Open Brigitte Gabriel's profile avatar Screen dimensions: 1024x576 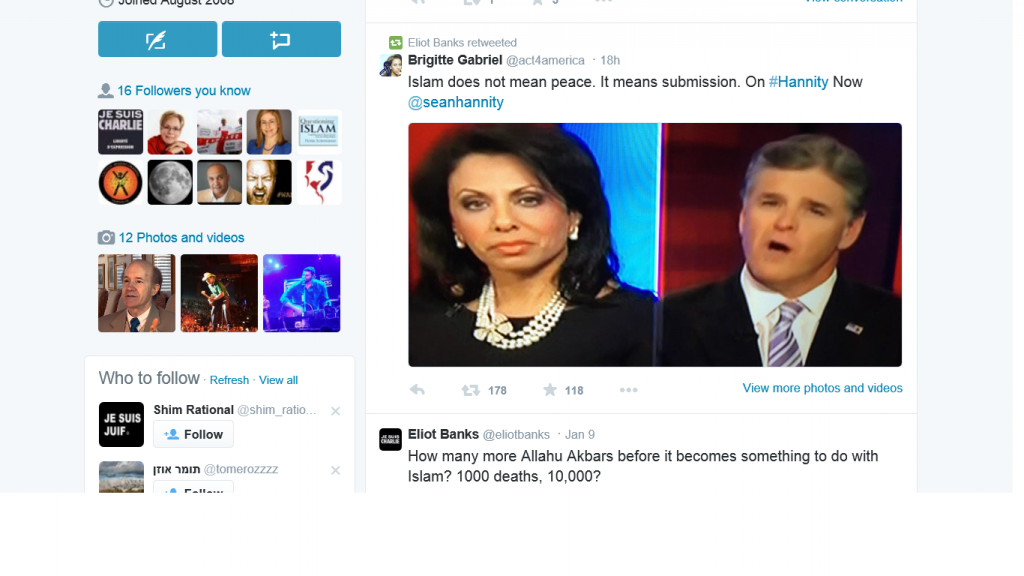click(391, 65)
